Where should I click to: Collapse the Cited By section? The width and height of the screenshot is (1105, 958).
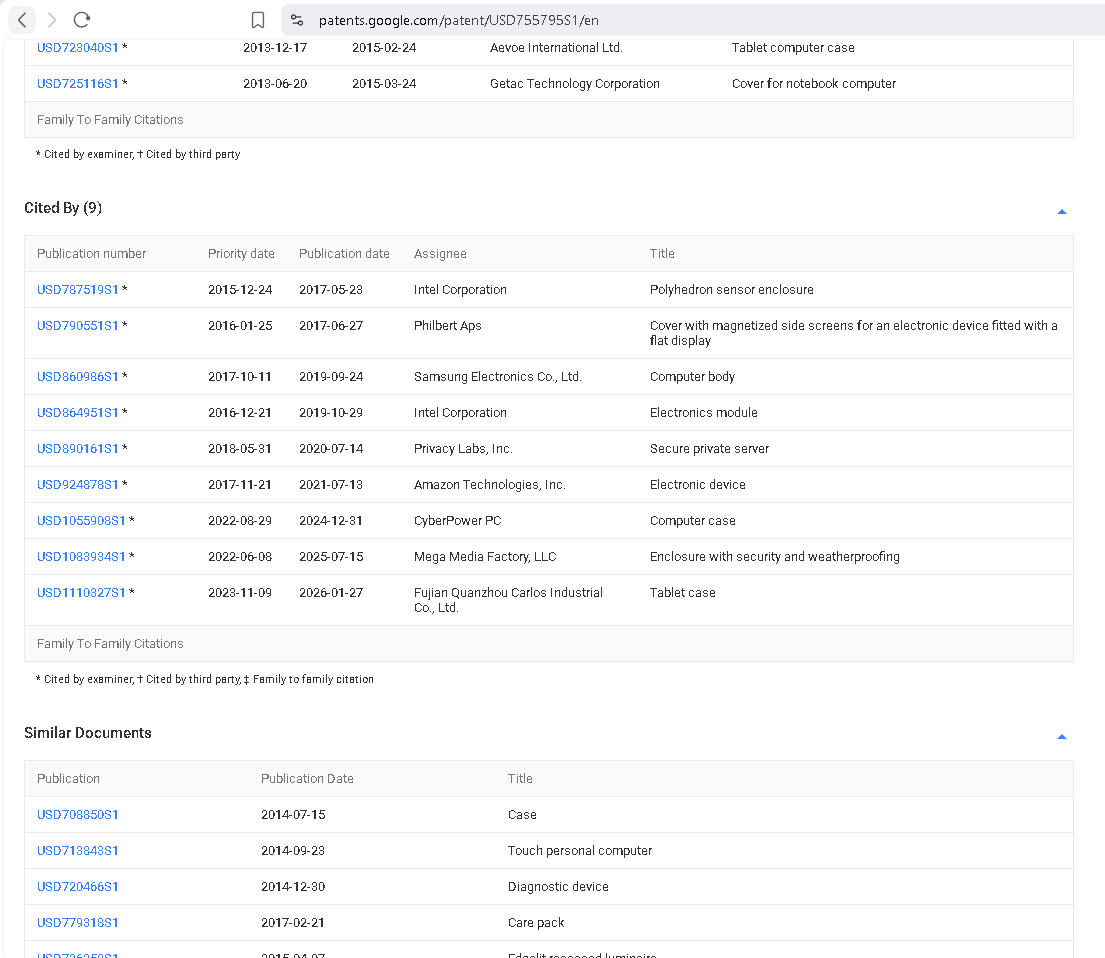click(1061, 211)
